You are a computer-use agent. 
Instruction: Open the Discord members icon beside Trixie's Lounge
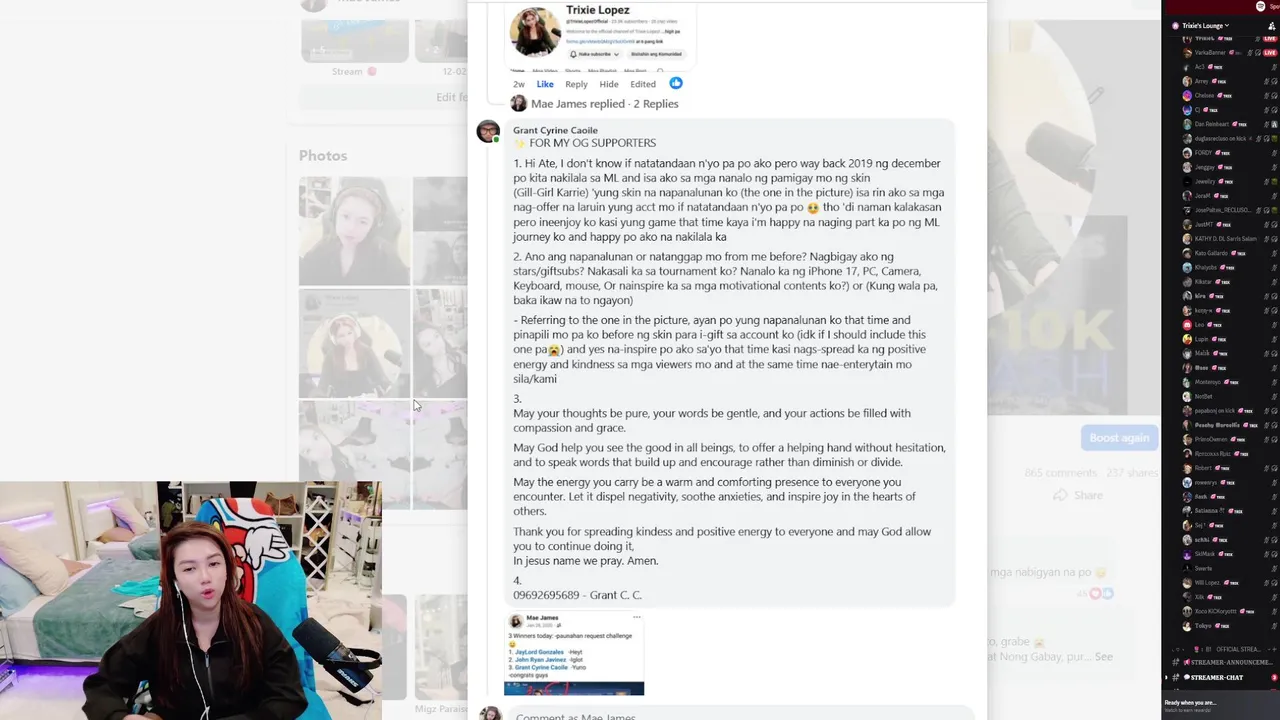click(x=1272, y=26)
